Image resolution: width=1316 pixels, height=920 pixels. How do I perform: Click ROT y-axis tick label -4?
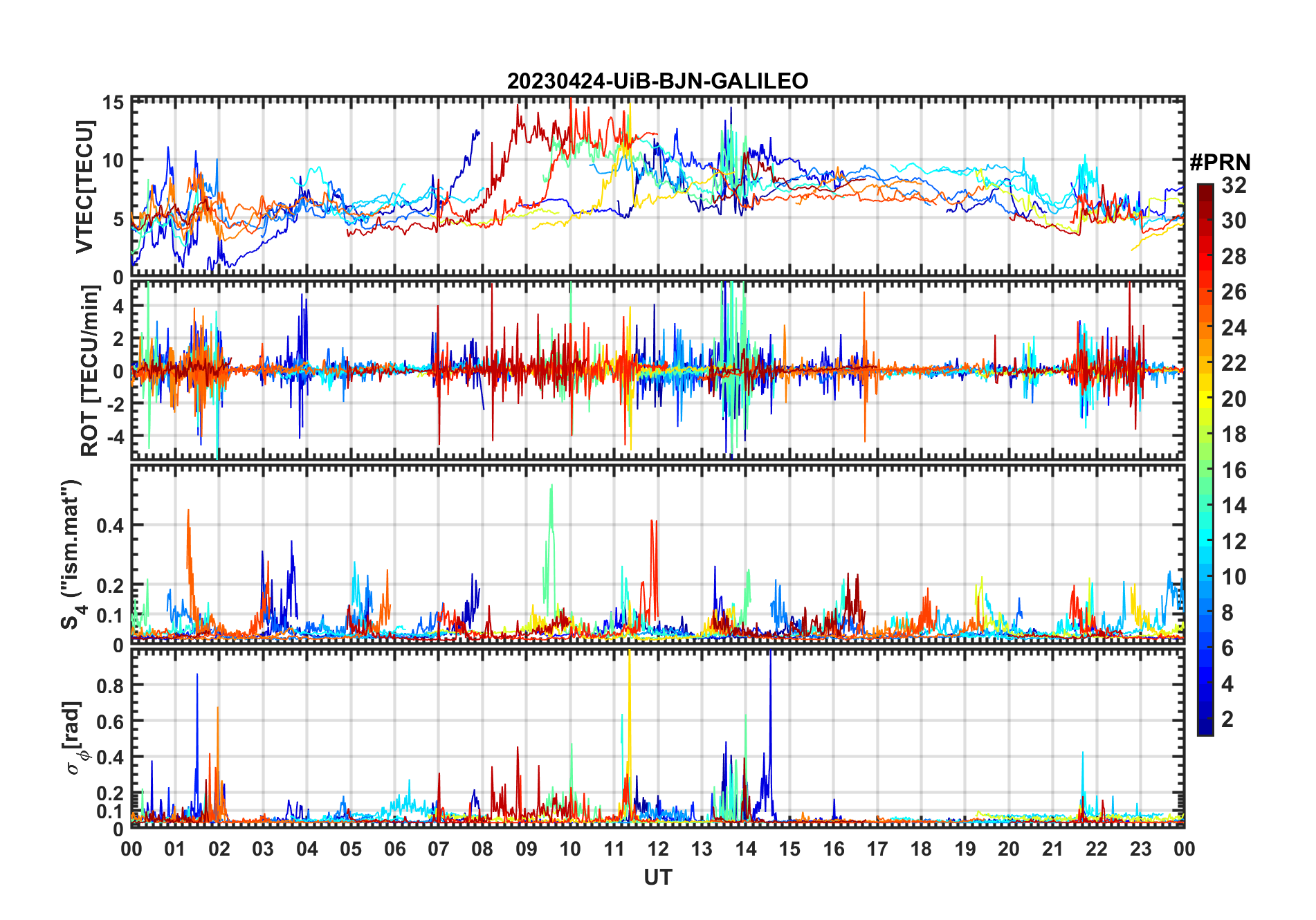coord(114,437)
